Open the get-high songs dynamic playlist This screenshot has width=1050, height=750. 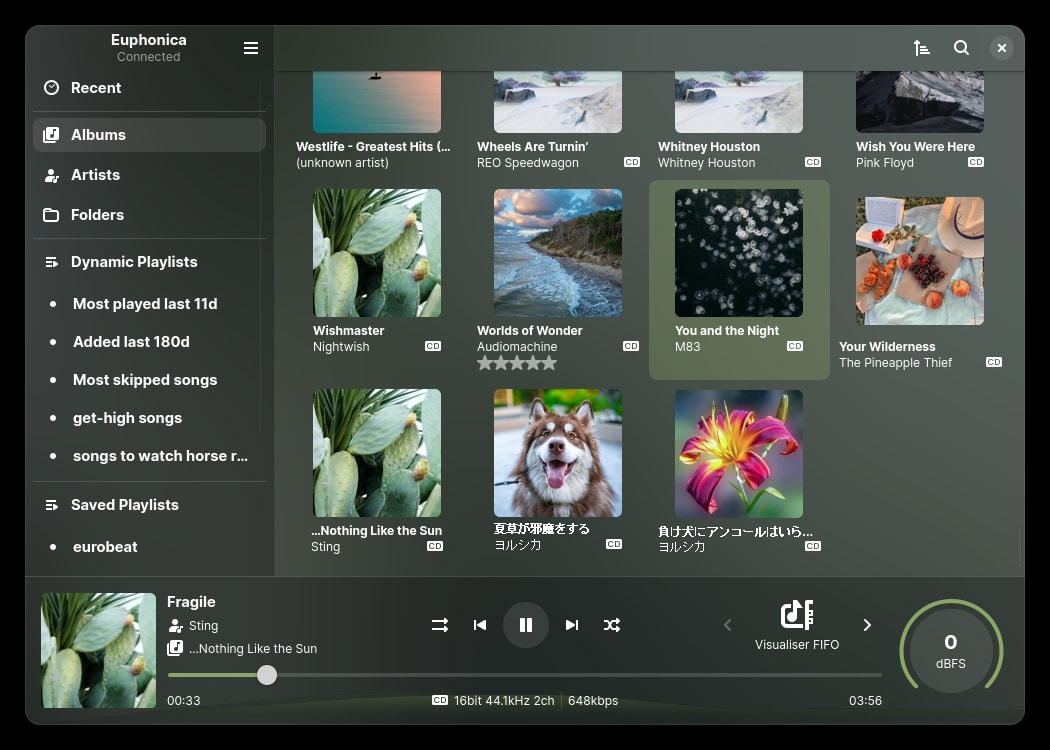point(127,417)
